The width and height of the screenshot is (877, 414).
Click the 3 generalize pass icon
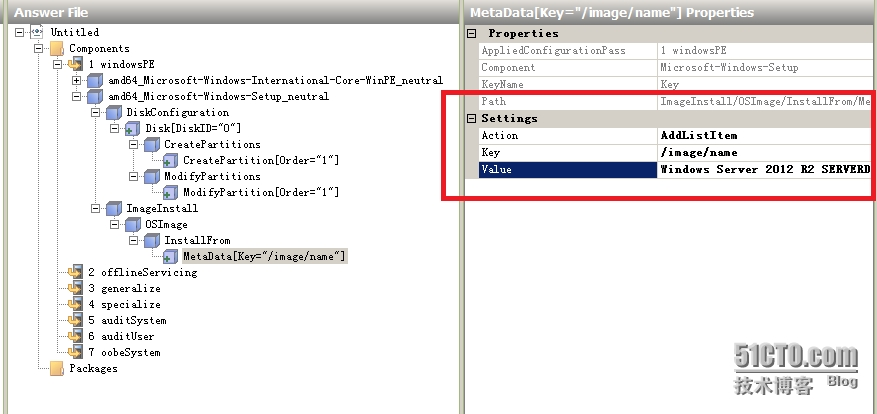click(76, 289)
